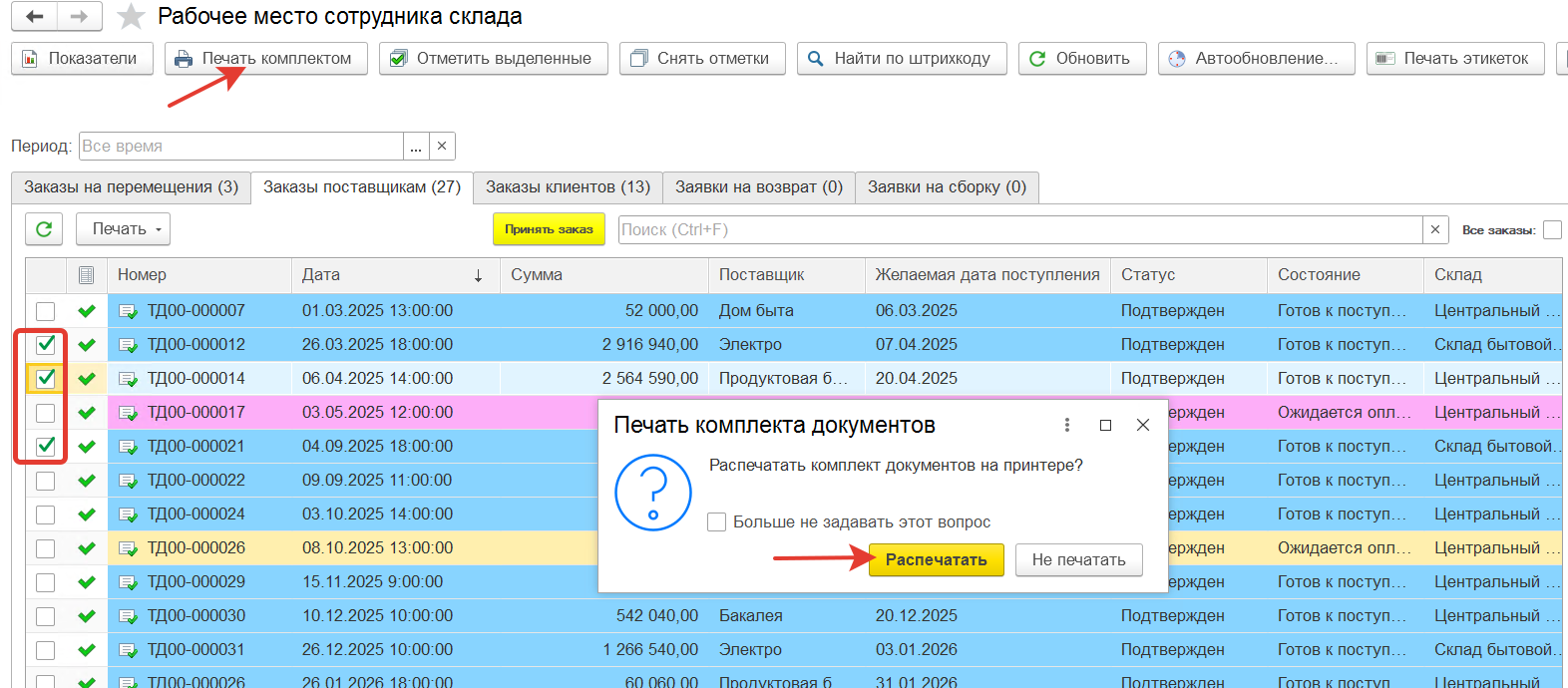Tick checkbox for order ТД00-000007

click(45, 311)
